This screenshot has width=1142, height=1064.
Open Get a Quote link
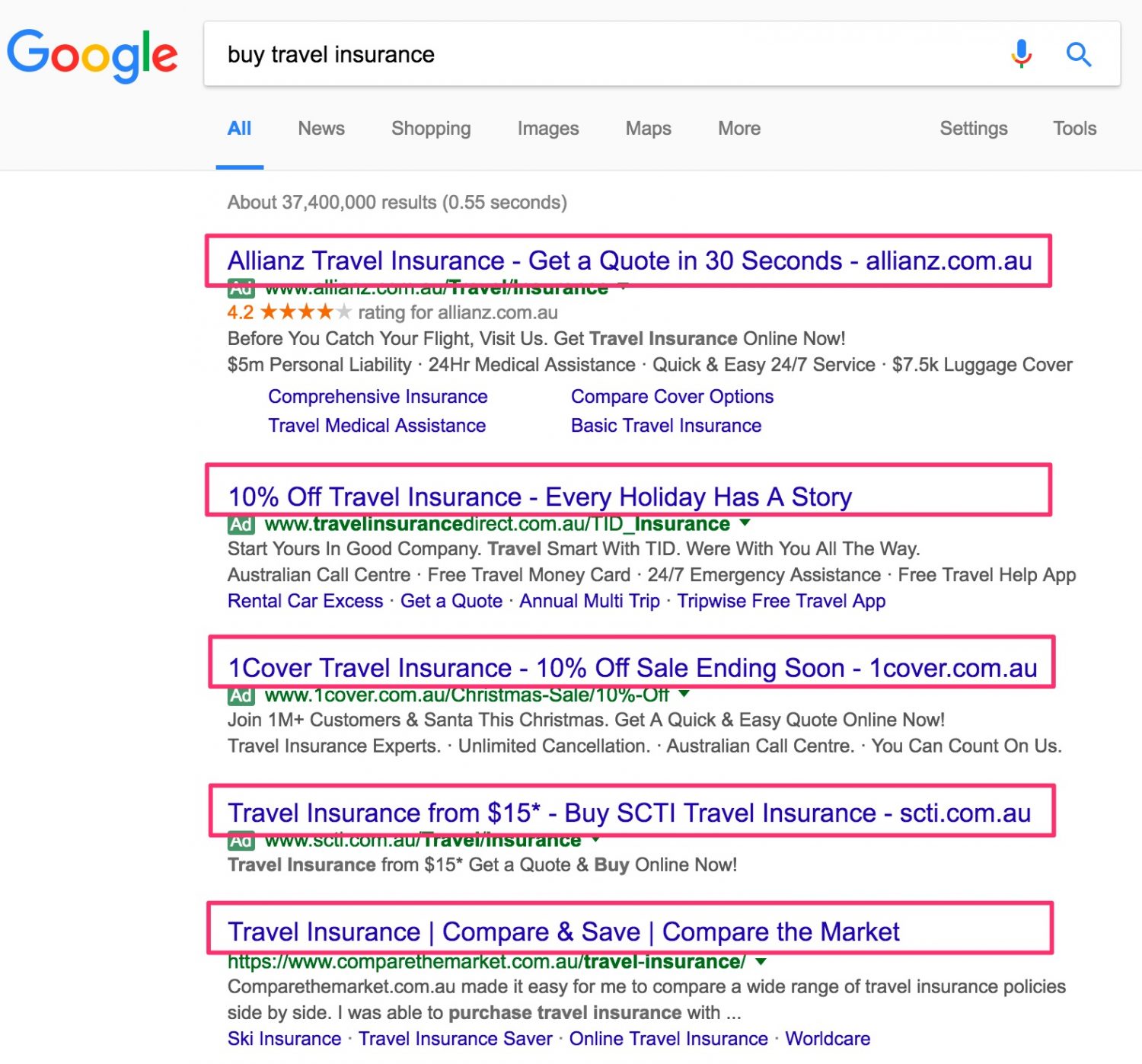pyautogui.click(x=451, y=601)
